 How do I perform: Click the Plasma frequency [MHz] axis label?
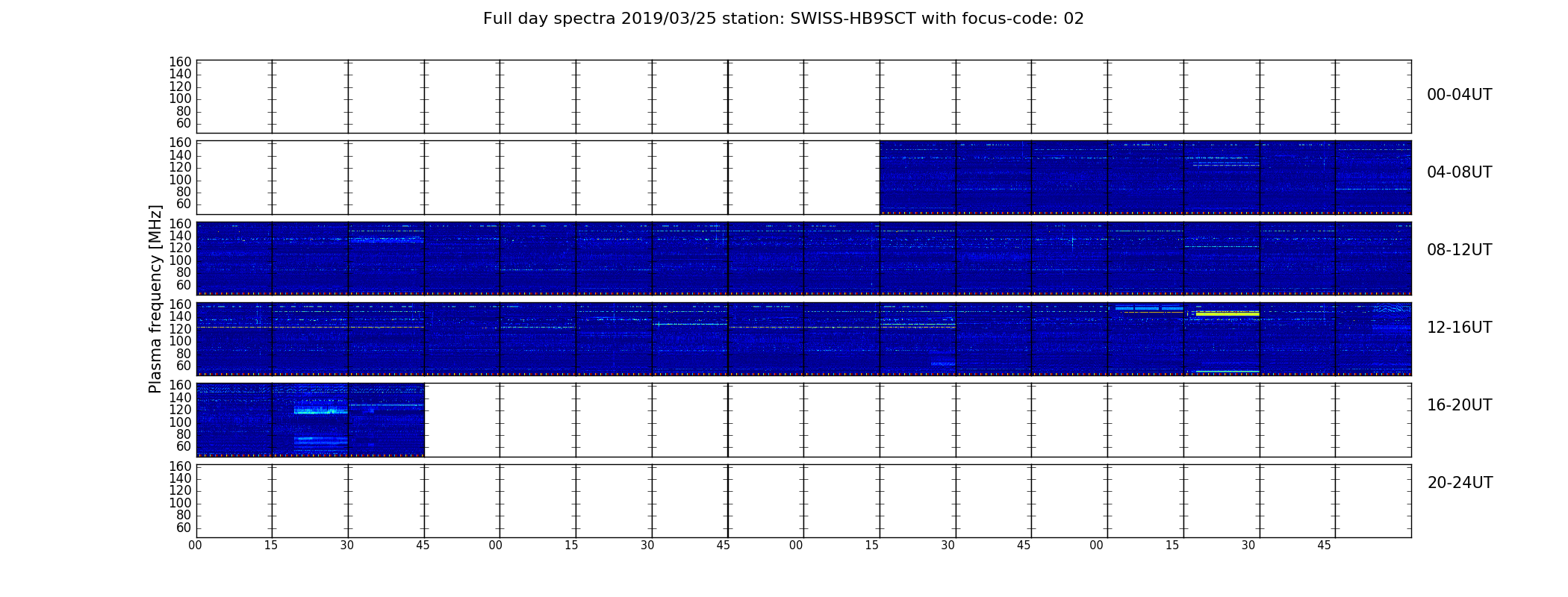coord(155,298)
